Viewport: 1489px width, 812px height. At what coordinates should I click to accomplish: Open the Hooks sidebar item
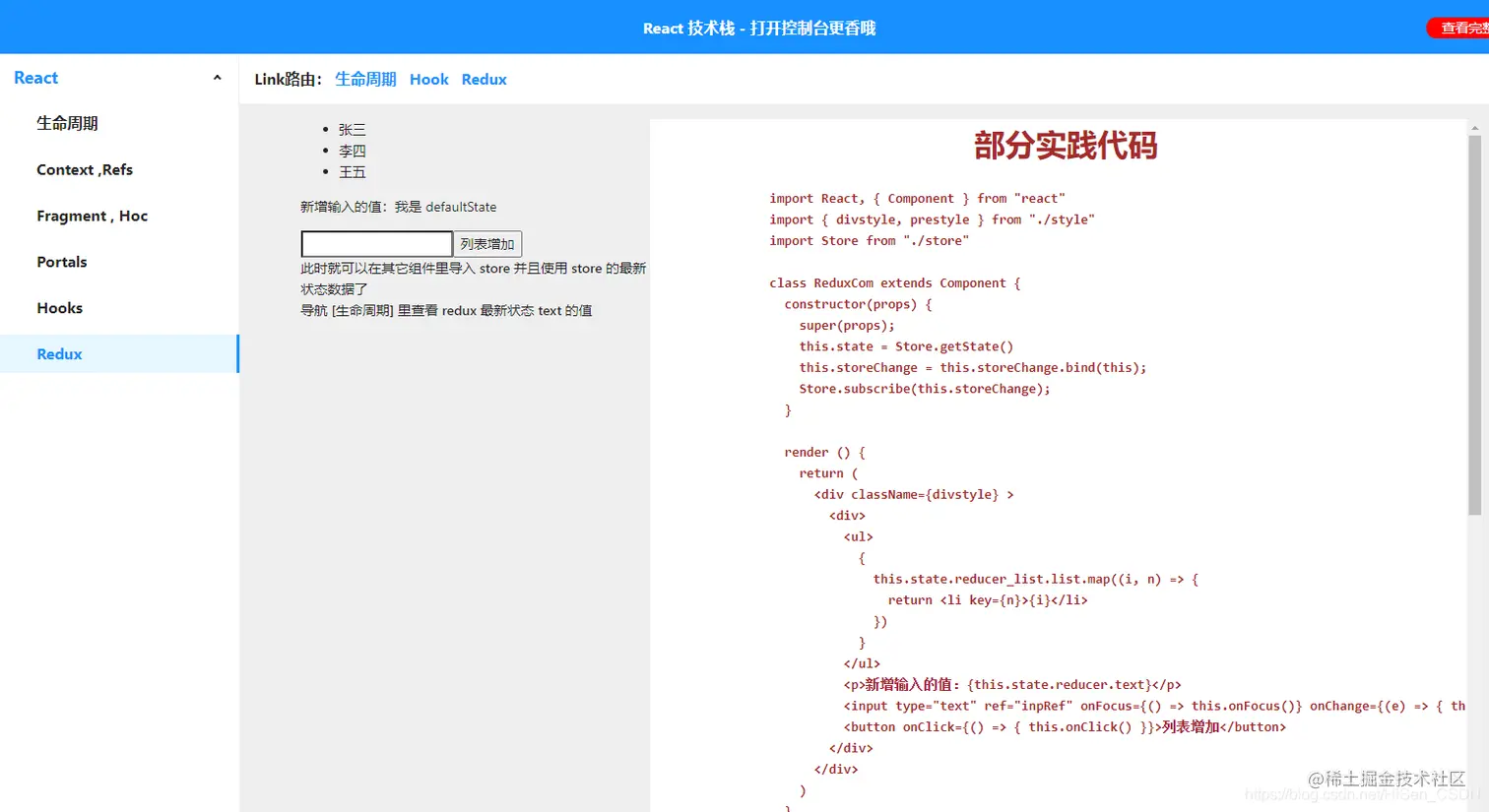click(59, 307)
